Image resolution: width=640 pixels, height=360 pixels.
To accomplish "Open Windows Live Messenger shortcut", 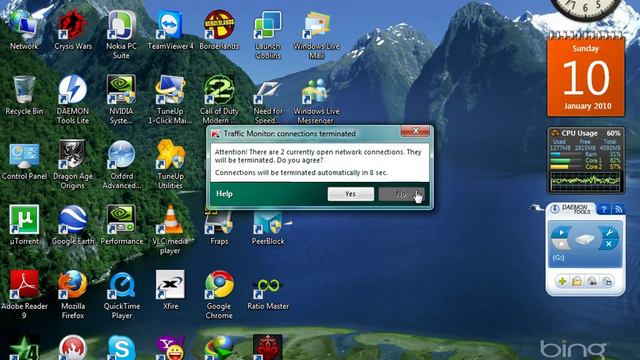I will [317, 100].
